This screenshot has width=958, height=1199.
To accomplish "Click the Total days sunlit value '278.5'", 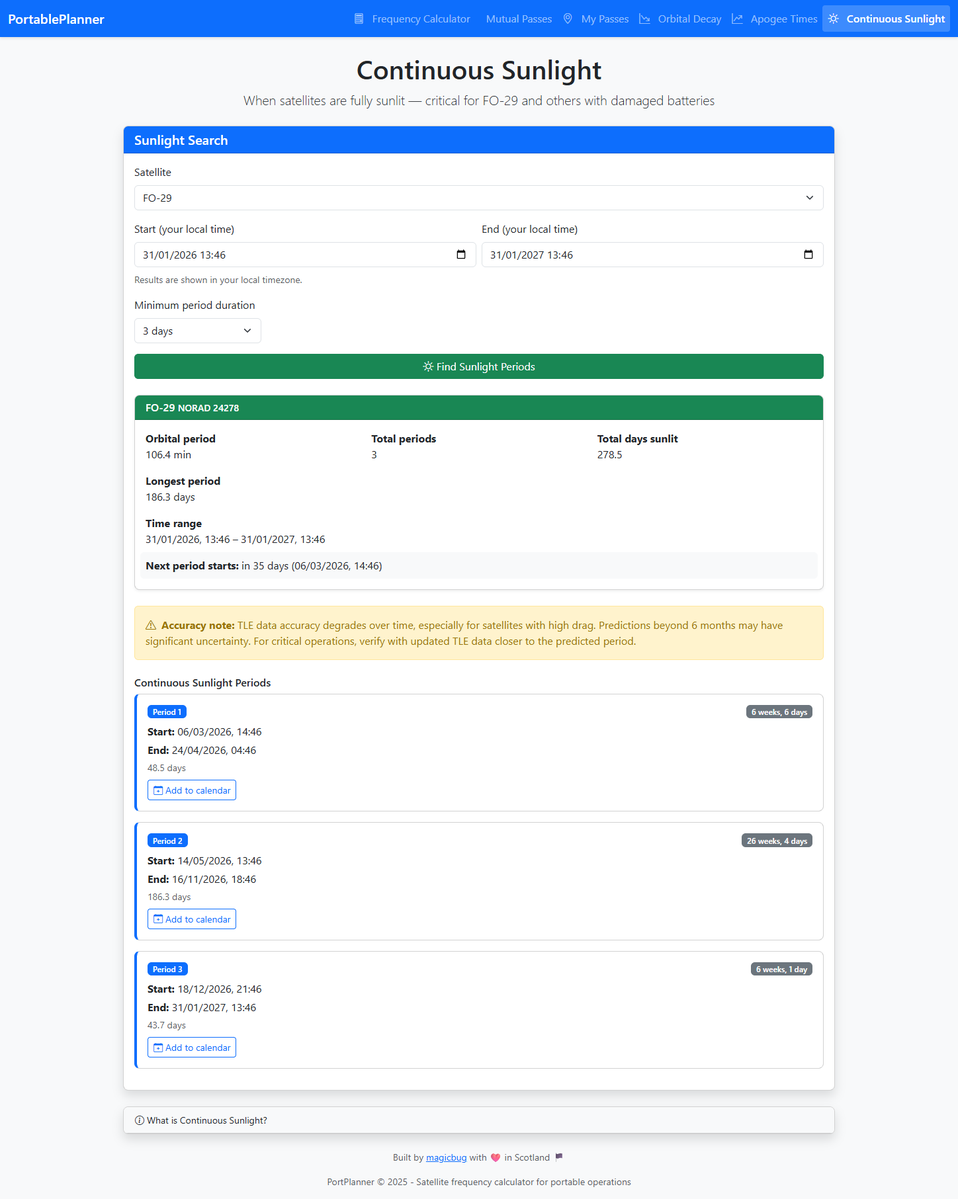I will click(x=609, y=455).
